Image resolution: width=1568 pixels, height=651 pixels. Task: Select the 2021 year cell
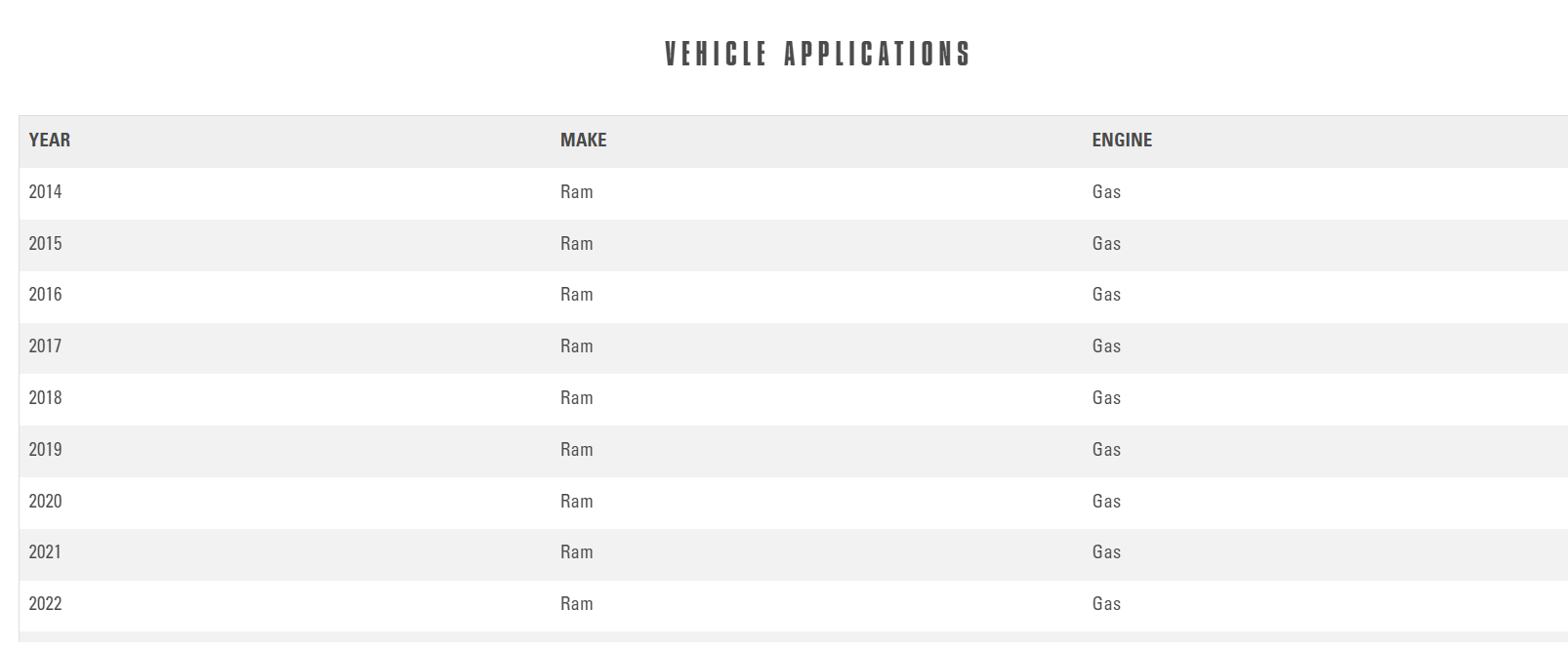(x=45, y=552)
